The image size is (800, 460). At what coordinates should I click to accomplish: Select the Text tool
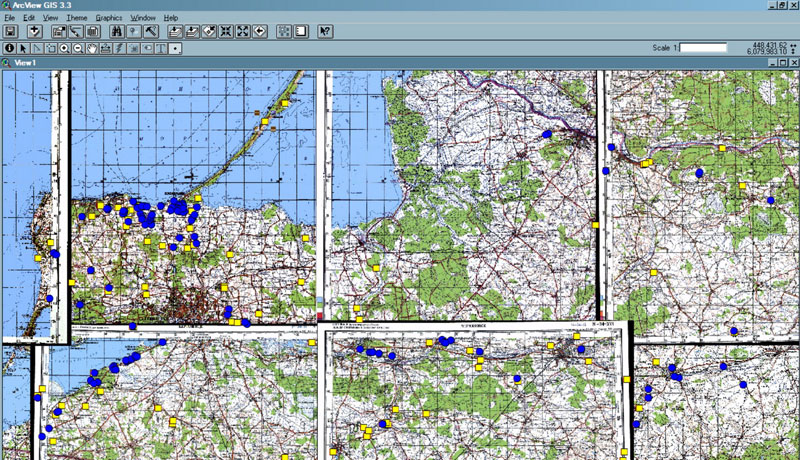[160, 47]
